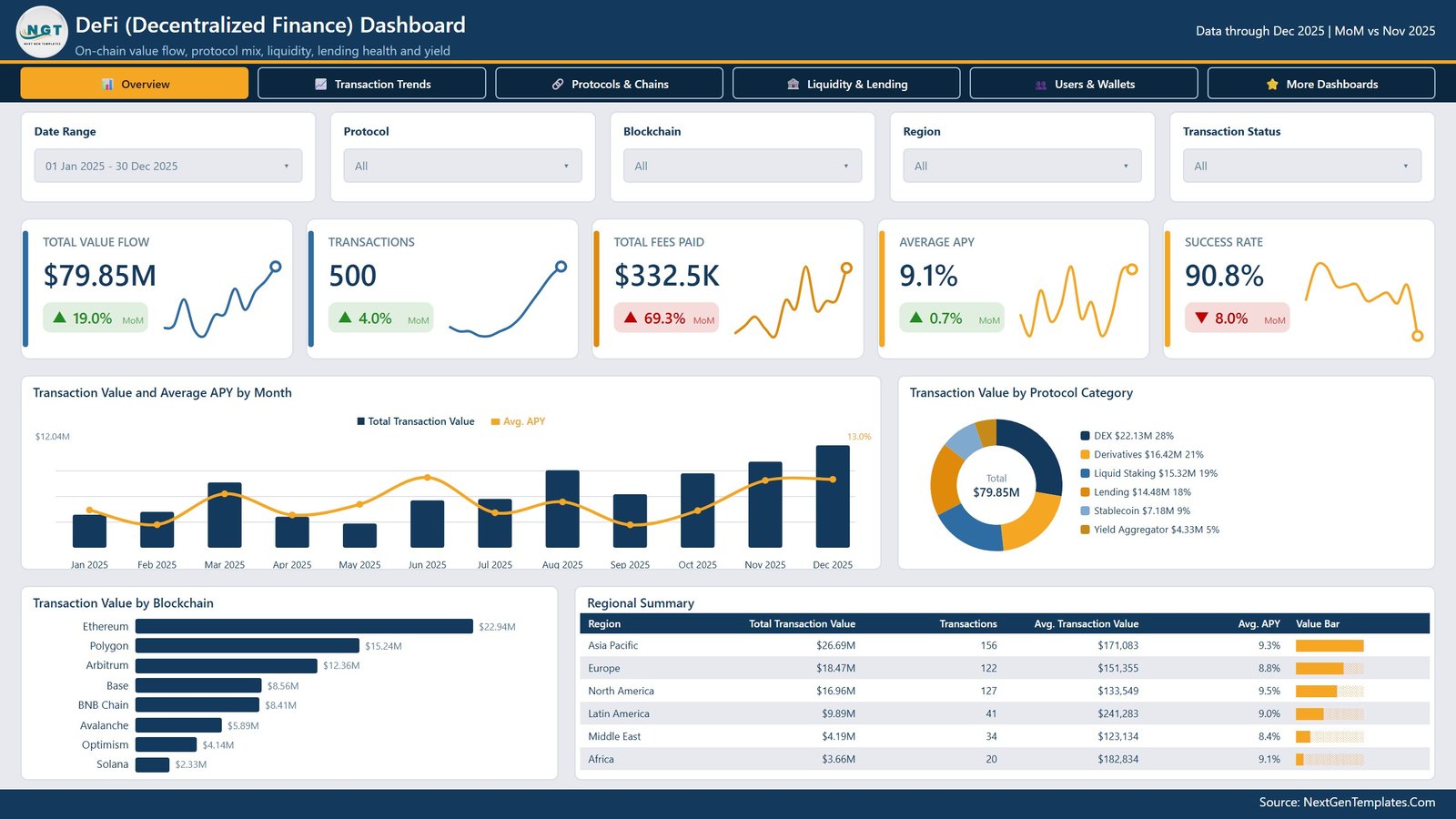The image size is (1456, 819).
Task: Sort by Total Transaction Value column header
Action: 802,623
